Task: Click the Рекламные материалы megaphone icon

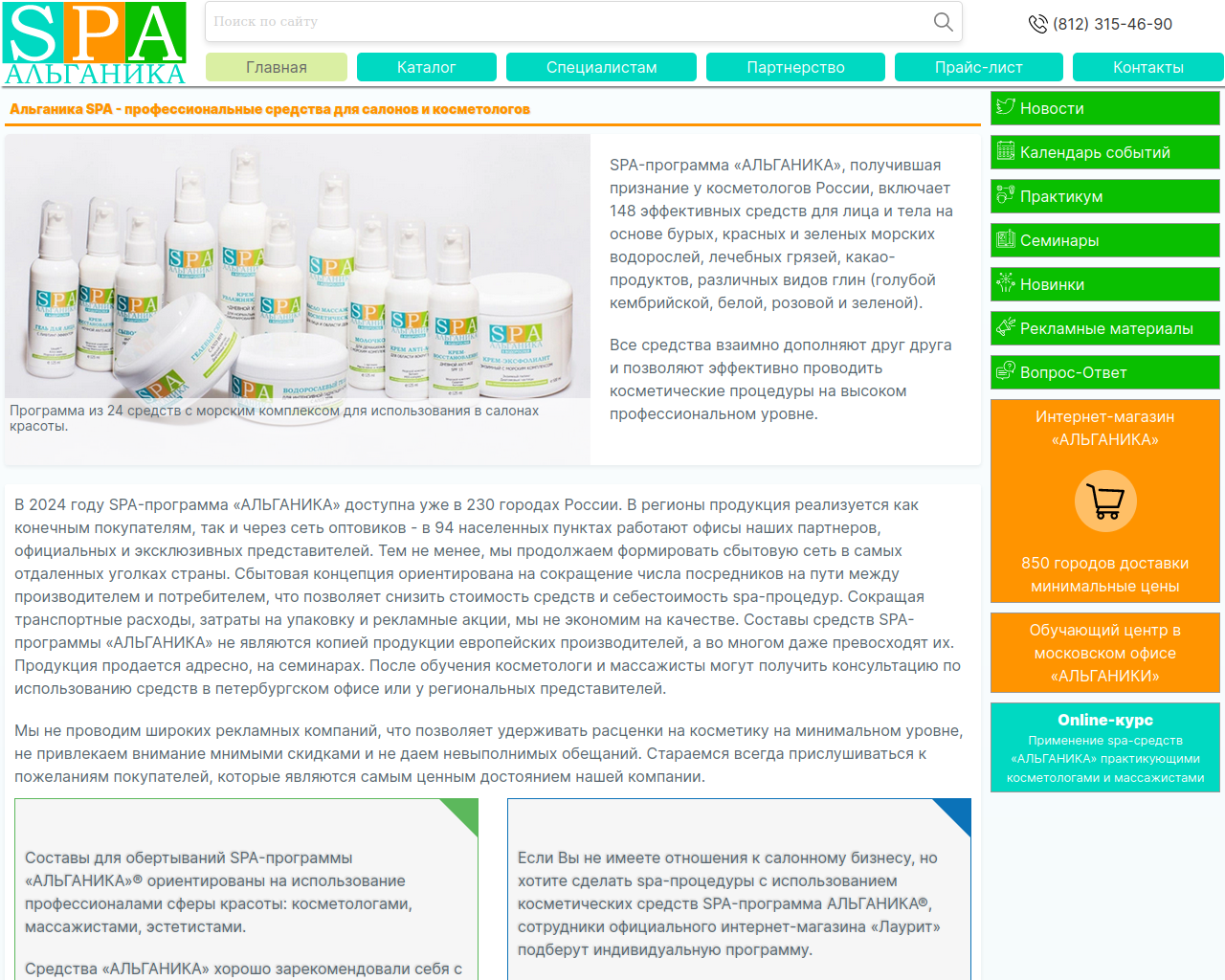Action: [x=1005, y=326]
